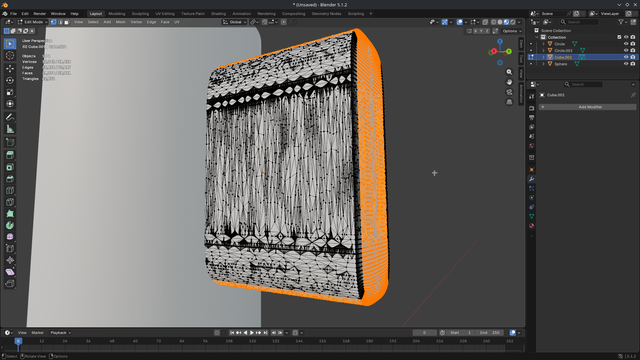Hide the Circle object in viewport

coord(626,44)
